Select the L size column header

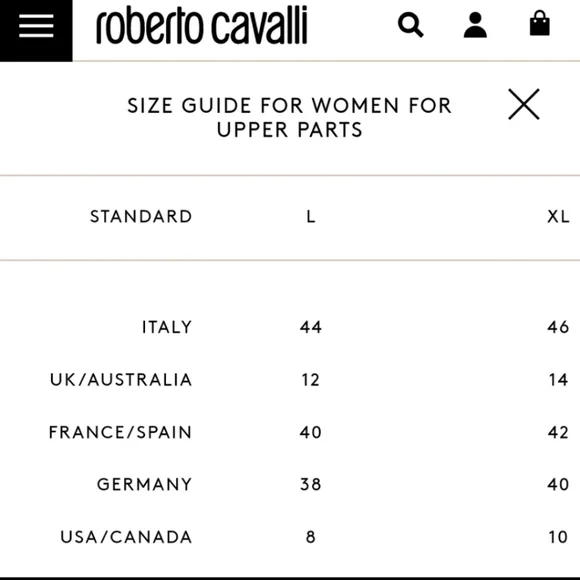pos(311,217)
